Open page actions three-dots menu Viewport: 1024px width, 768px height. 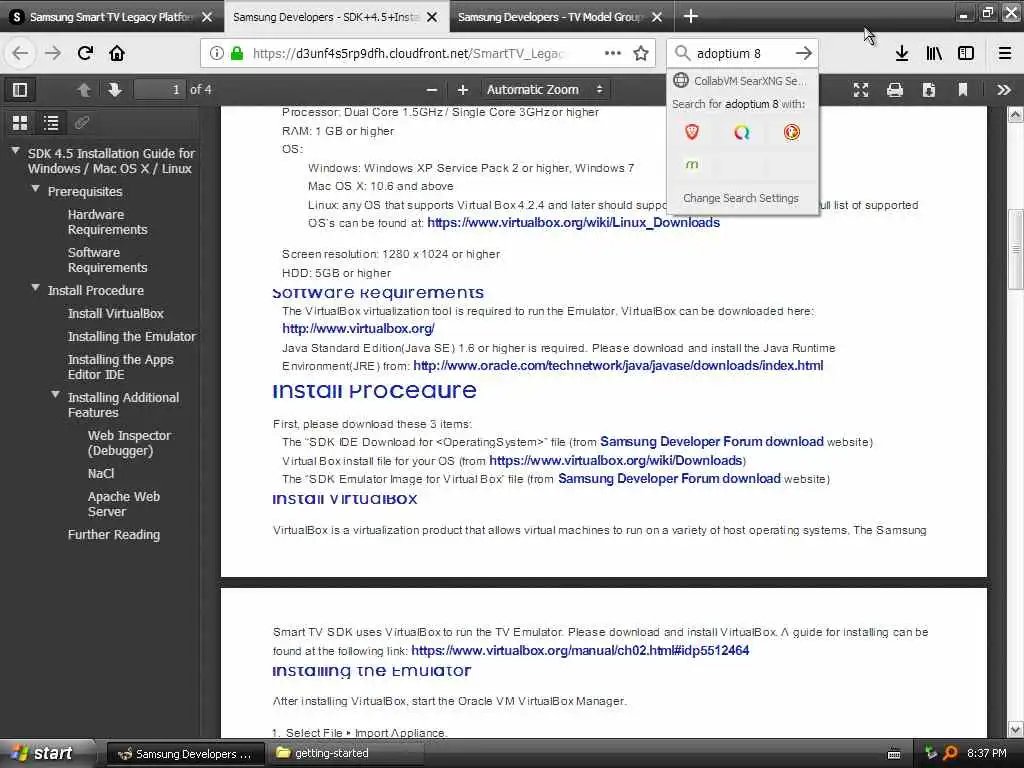click(x=613, y=53)
